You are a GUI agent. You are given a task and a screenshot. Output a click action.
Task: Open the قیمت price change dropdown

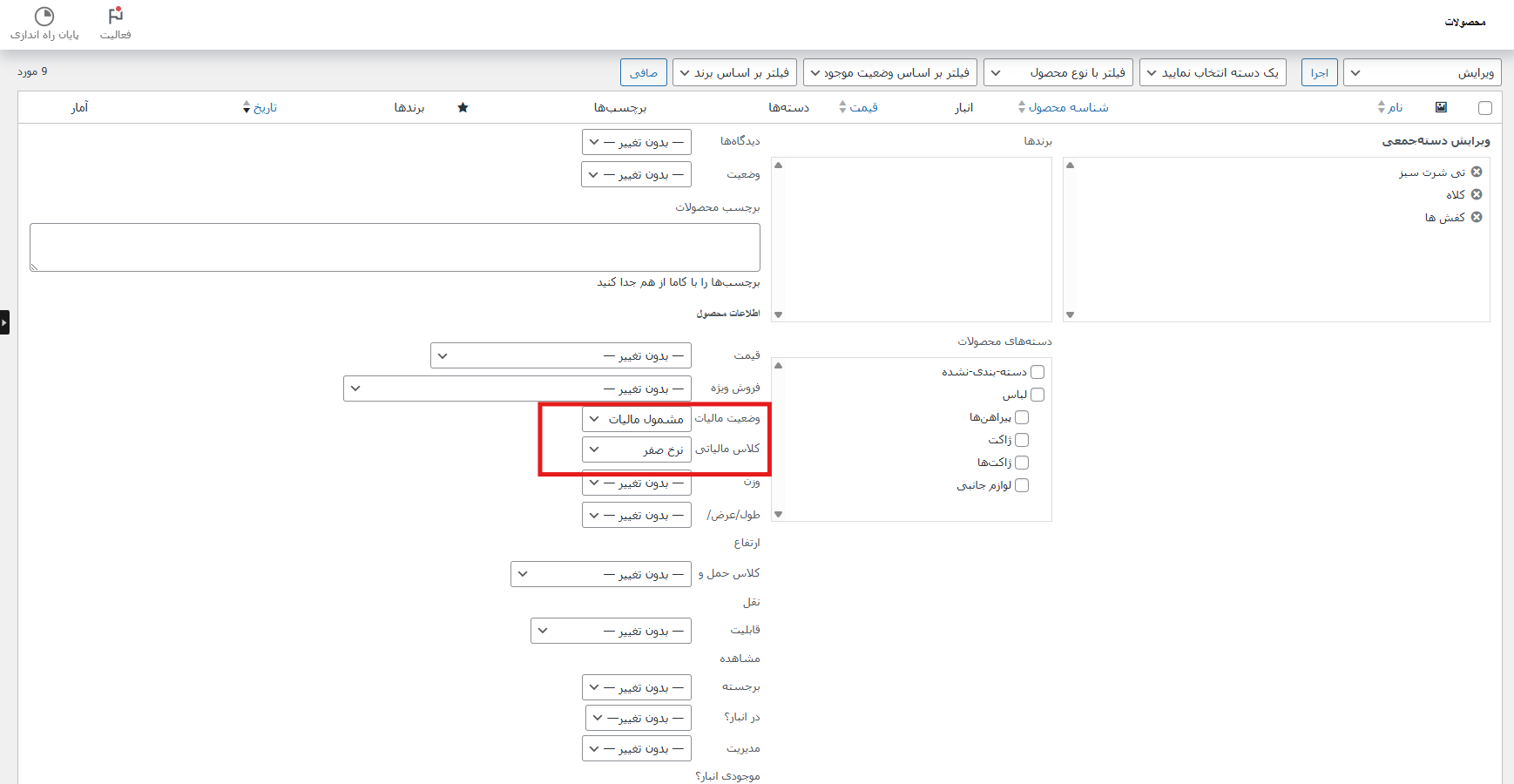[x=561, y=355]
